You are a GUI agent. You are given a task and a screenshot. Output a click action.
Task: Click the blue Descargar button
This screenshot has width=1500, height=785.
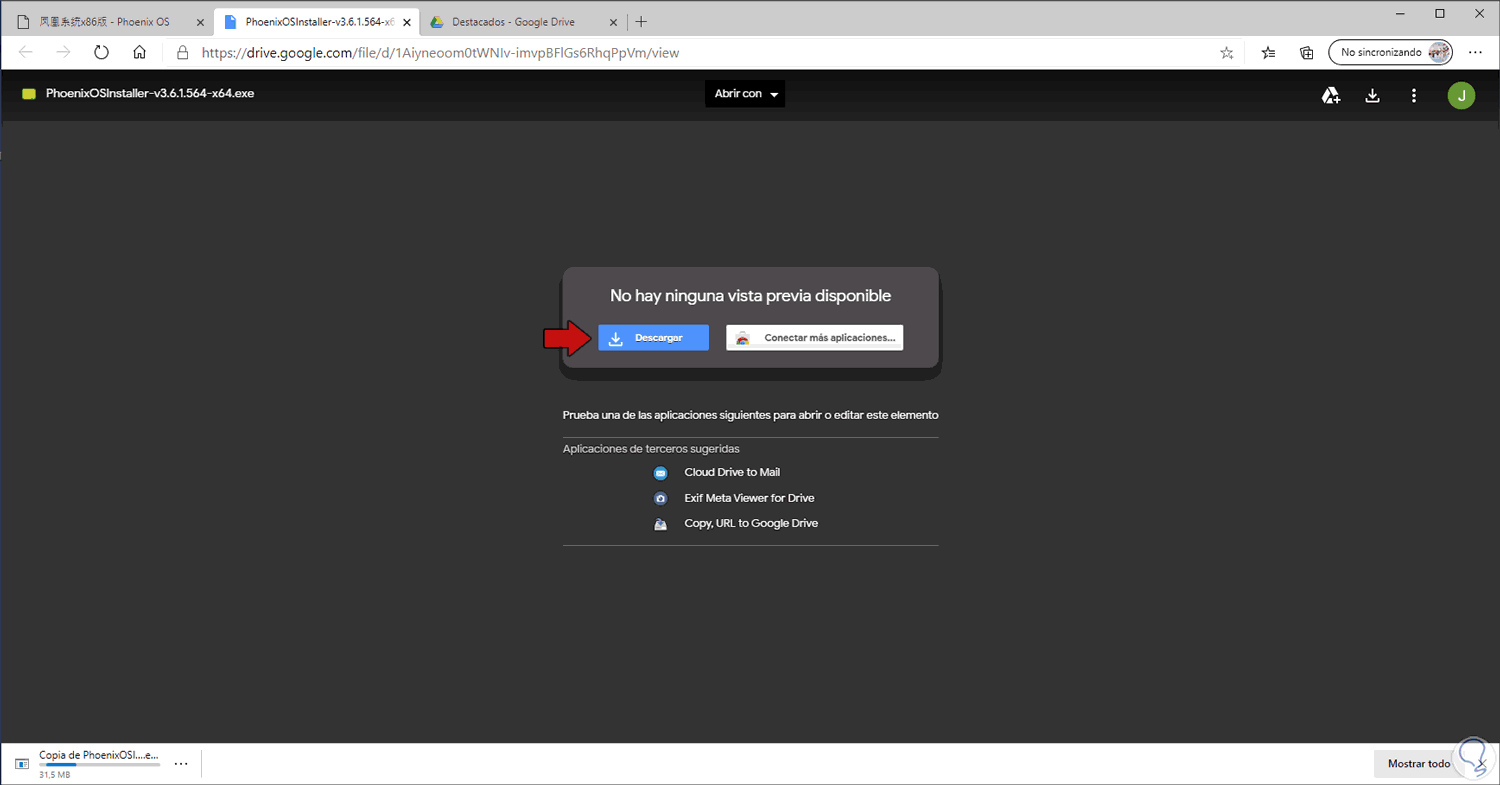(x=654, y=338)
